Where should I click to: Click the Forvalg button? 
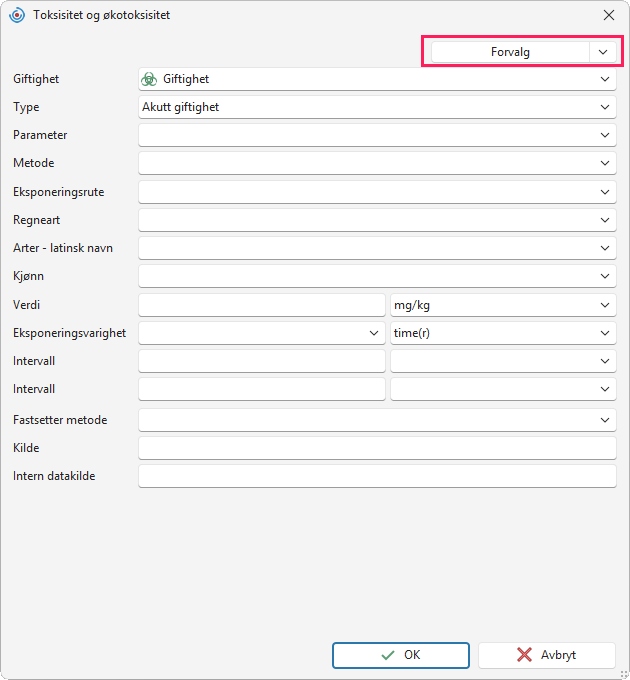[x=510, y=52]
